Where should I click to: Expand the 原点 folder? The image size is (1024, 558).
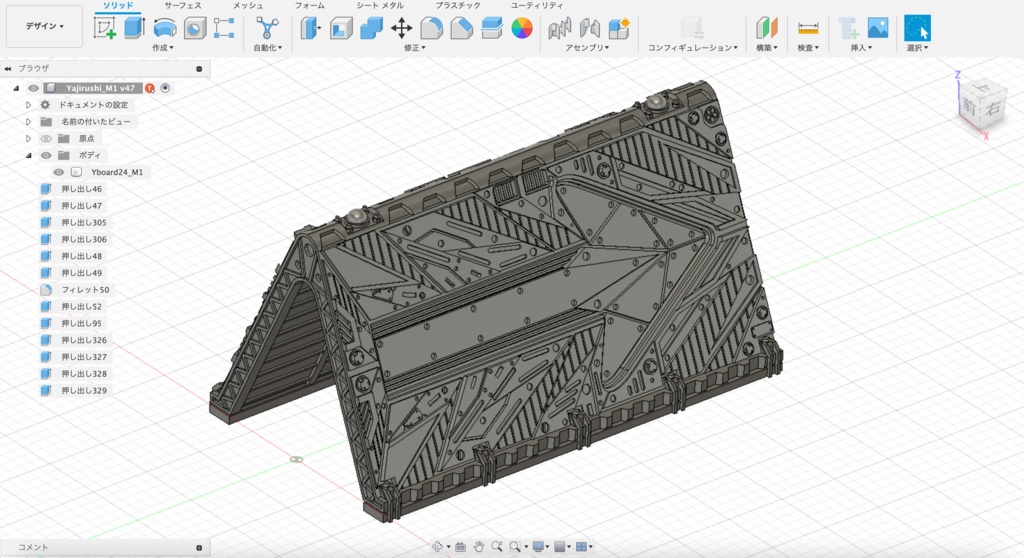(x=28, y=139)
